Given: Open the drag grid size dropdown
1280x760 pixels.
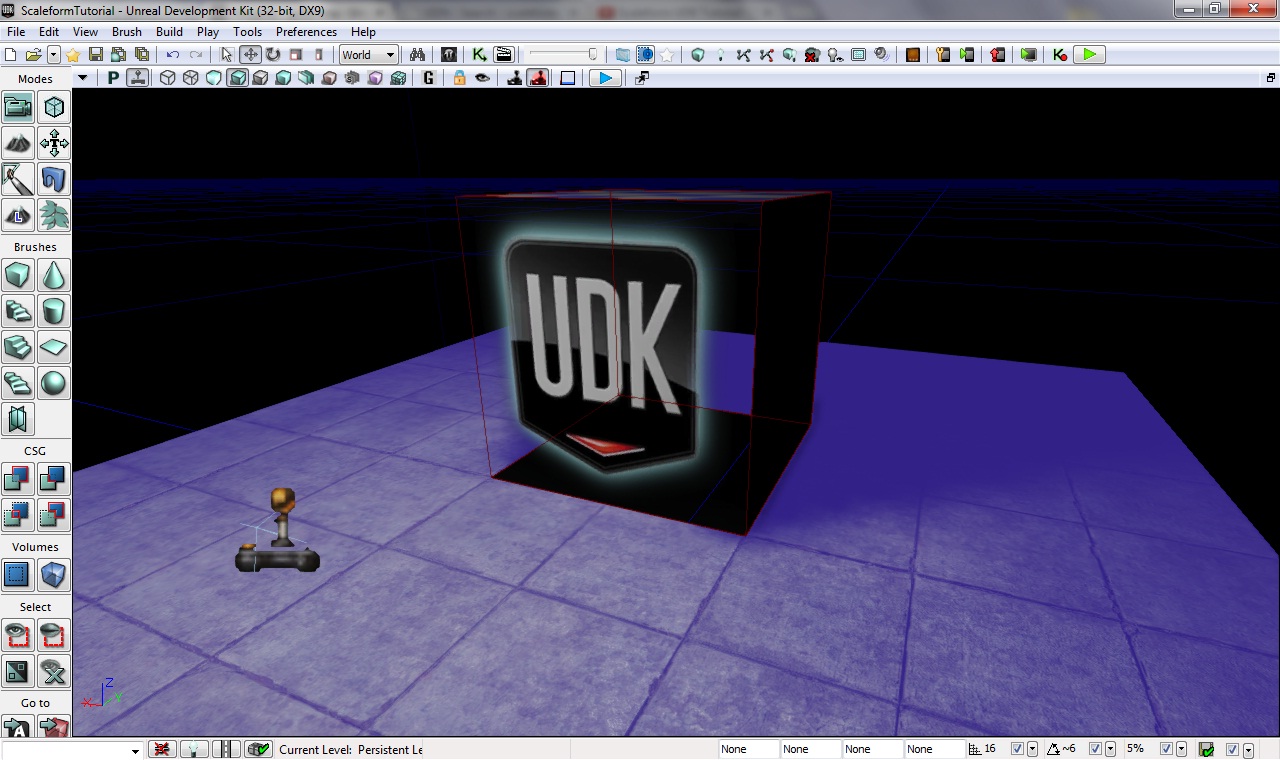Looking at the screenshot, I should point(1032,749).
